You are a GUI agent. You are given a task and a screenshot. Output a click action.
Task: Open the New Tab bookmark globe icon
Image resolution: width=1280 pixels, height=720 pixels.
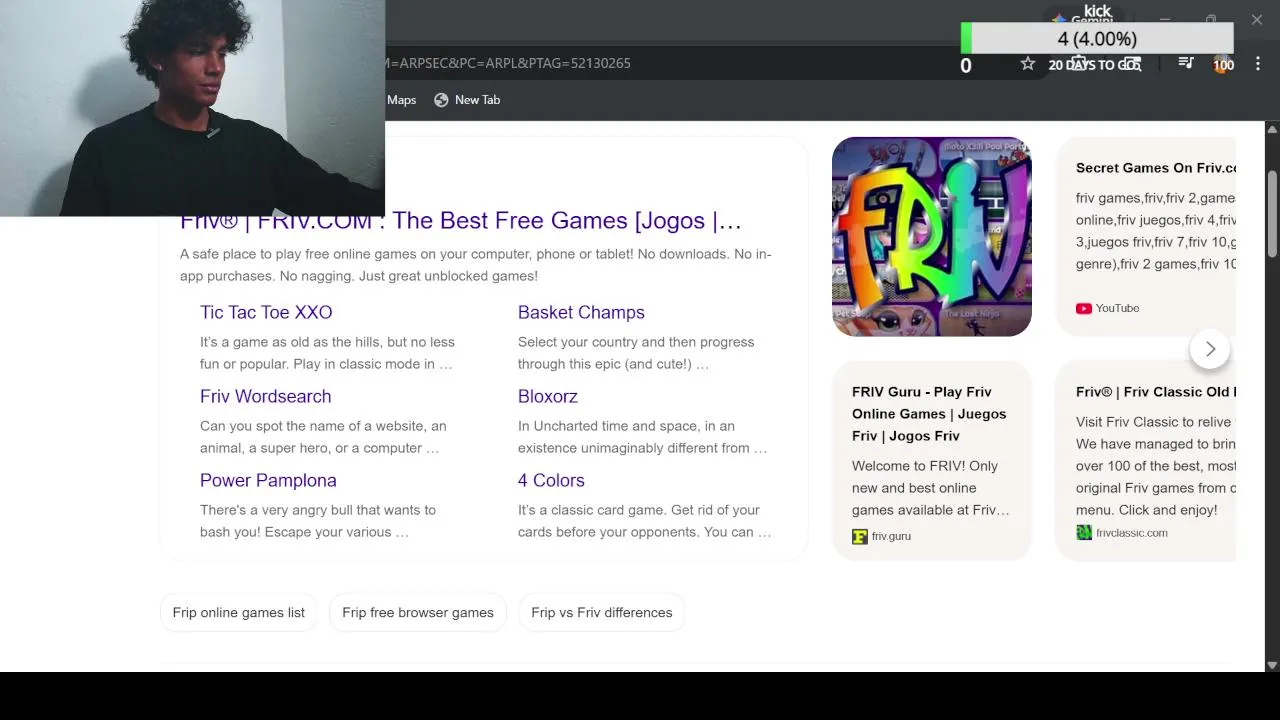pos(441,100)
